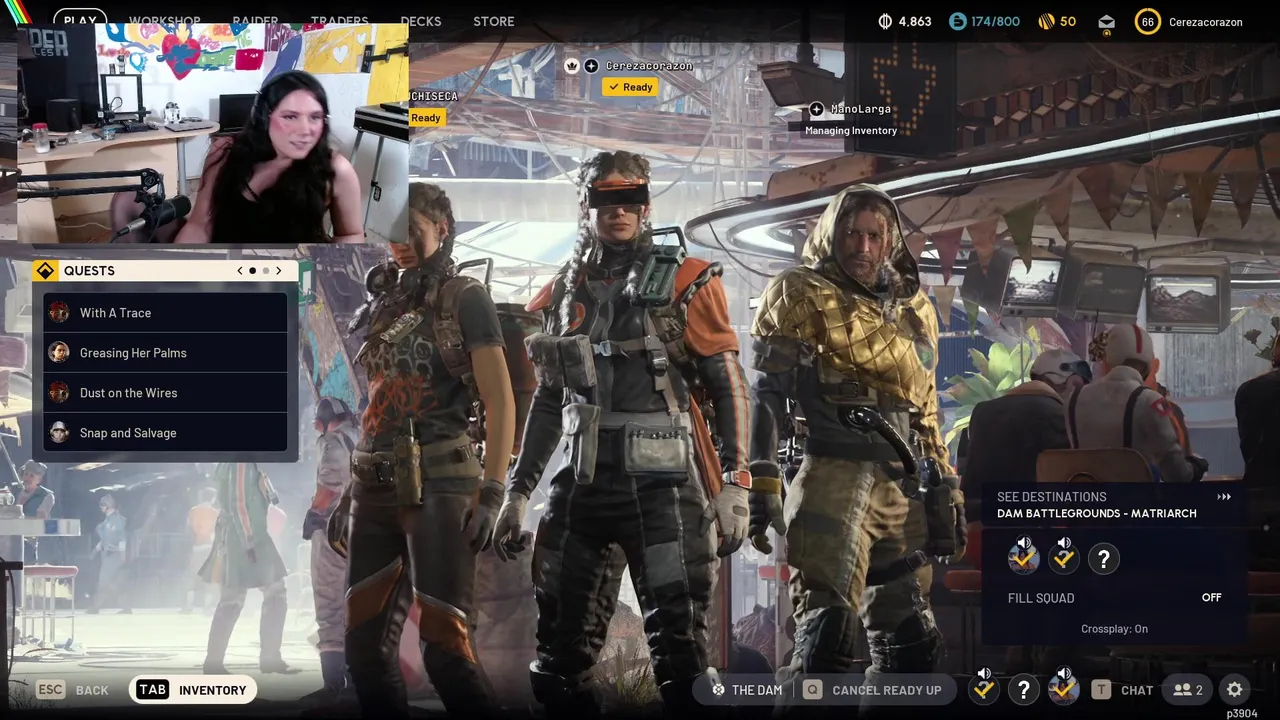This screenshot has height=720, width=1280.
Task: Click the level 66 badge circle
Action: point(1147,21)
